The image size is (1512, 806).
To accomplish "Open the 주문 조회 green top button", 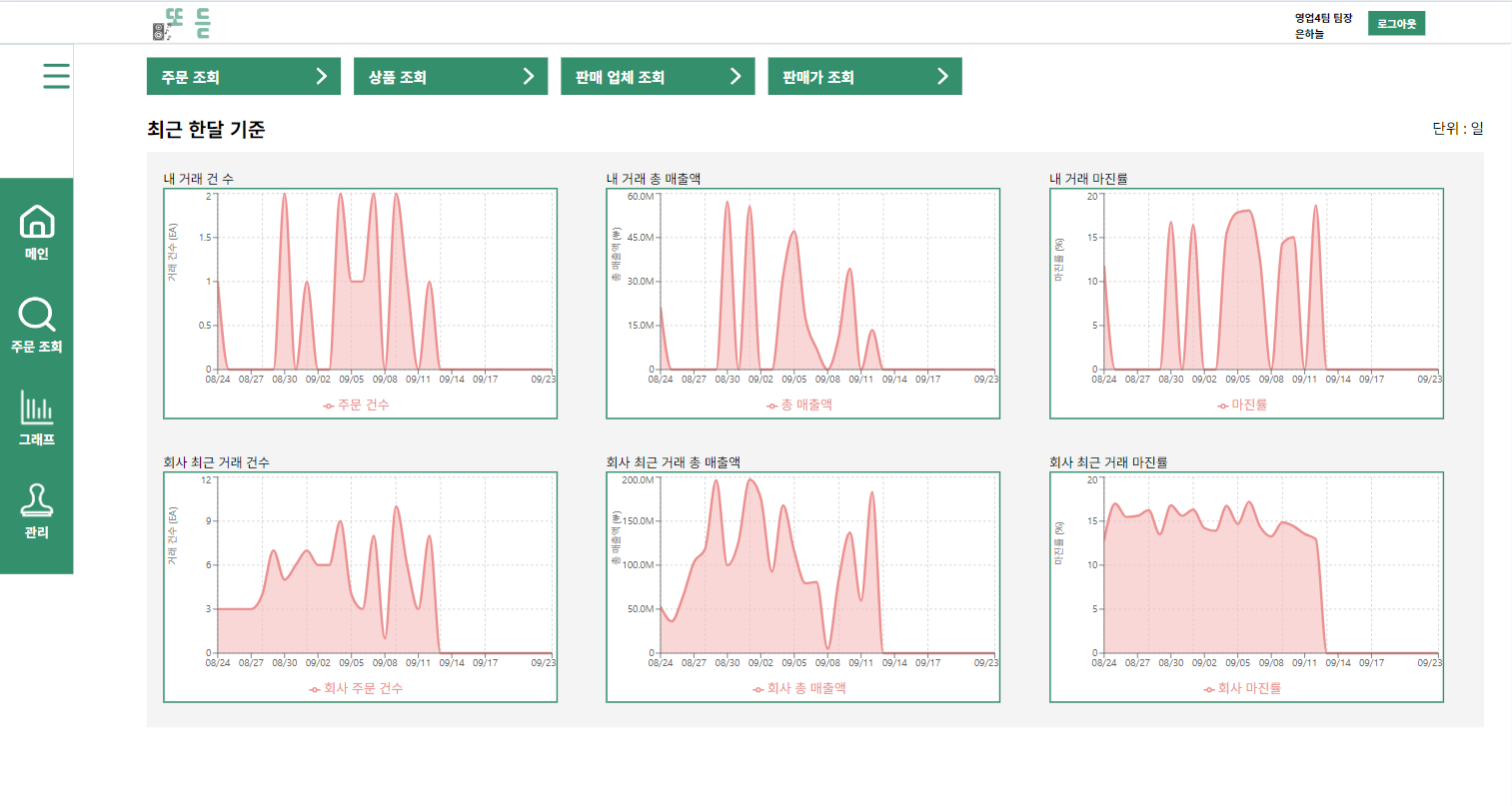I will 244,77.
